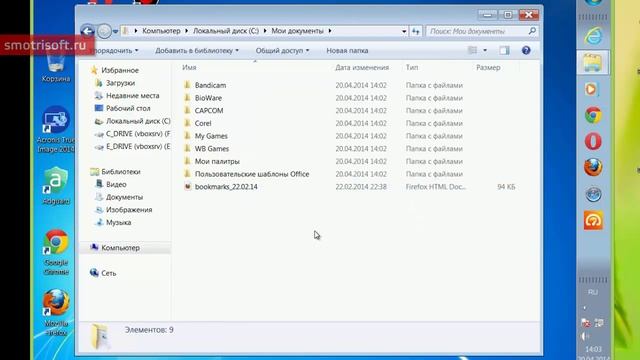Click the Opera icon on the taskbar
640x360 pixels.
593,141
